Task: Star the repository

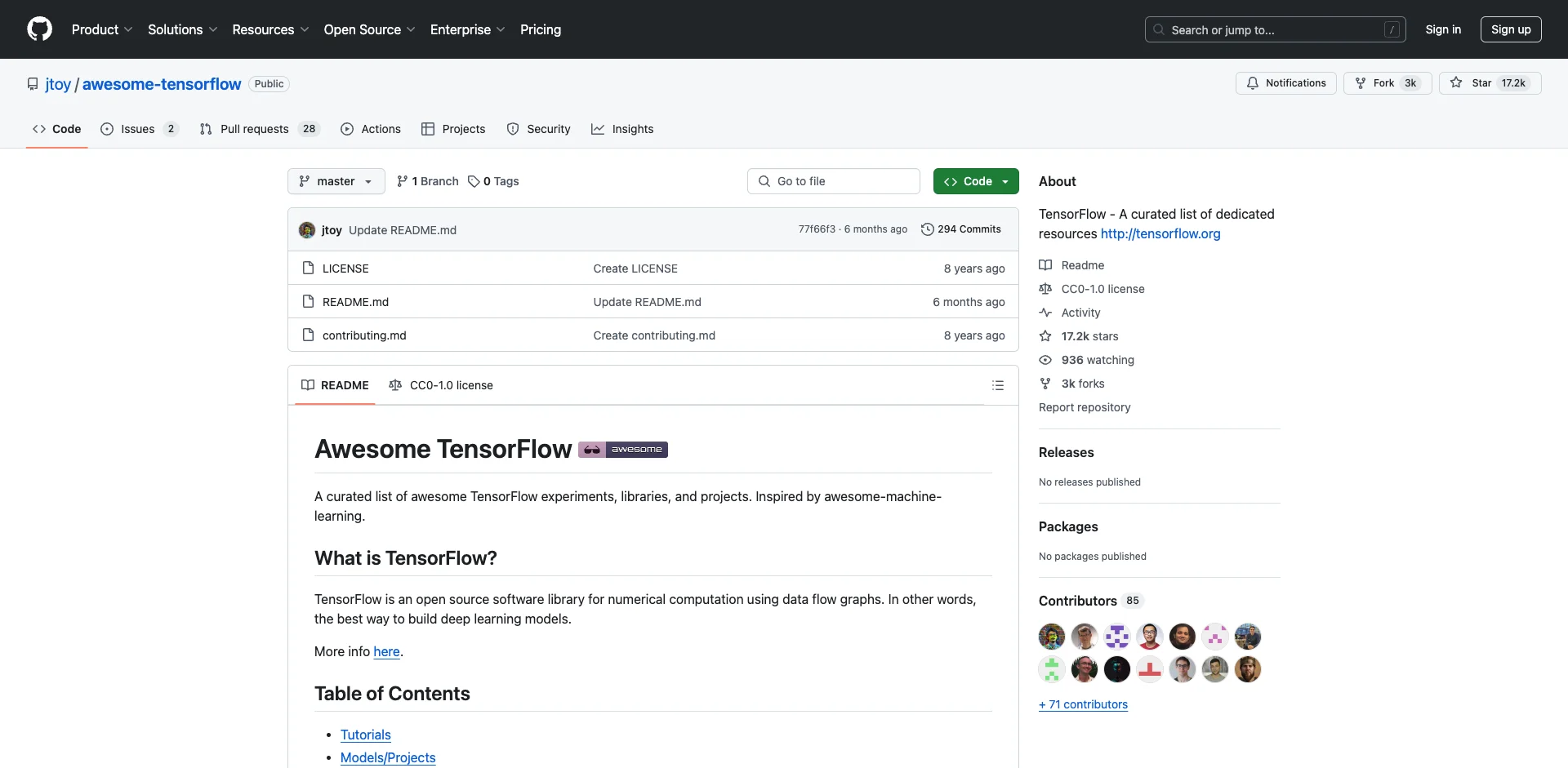Action: (x=1490, y=83)
